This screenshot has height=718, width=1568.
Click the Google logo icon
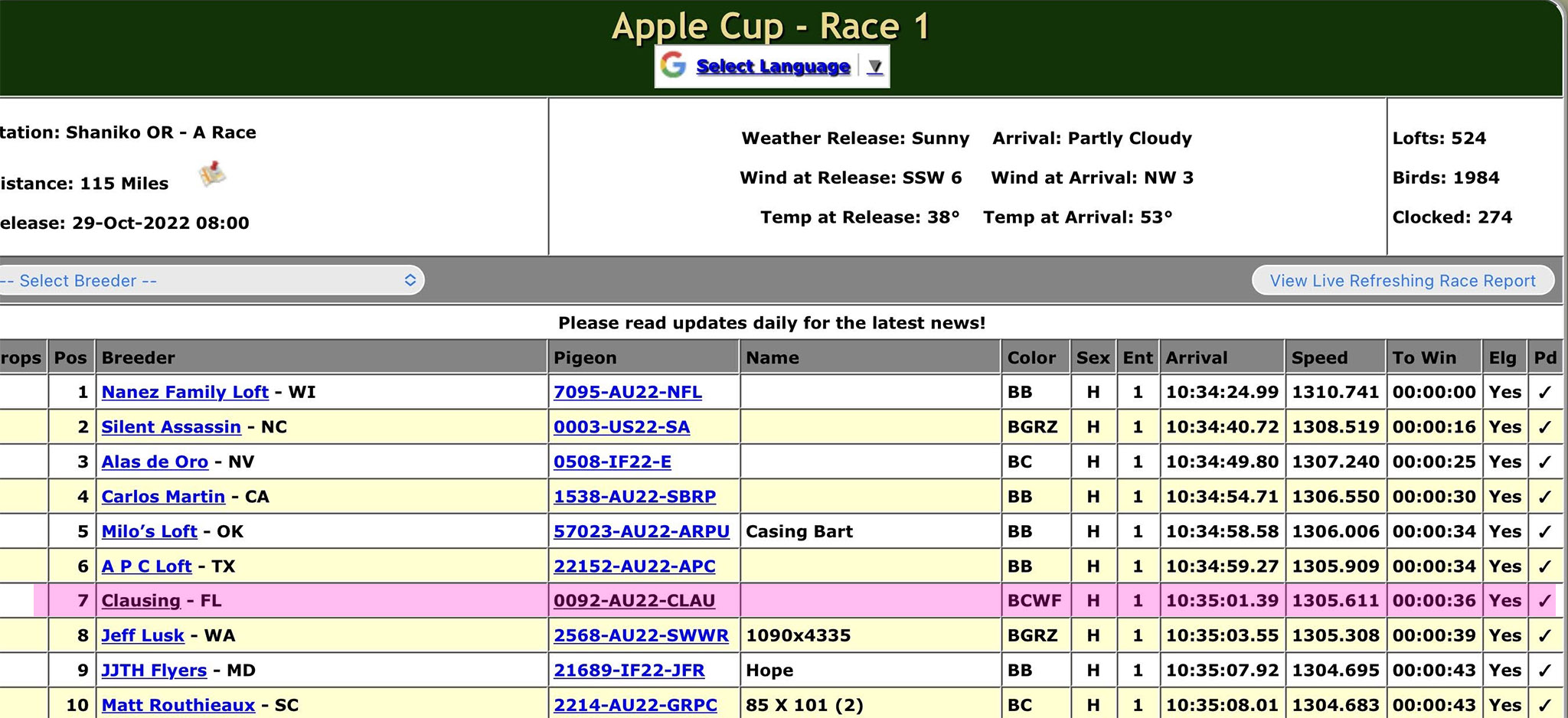[673, 66]
